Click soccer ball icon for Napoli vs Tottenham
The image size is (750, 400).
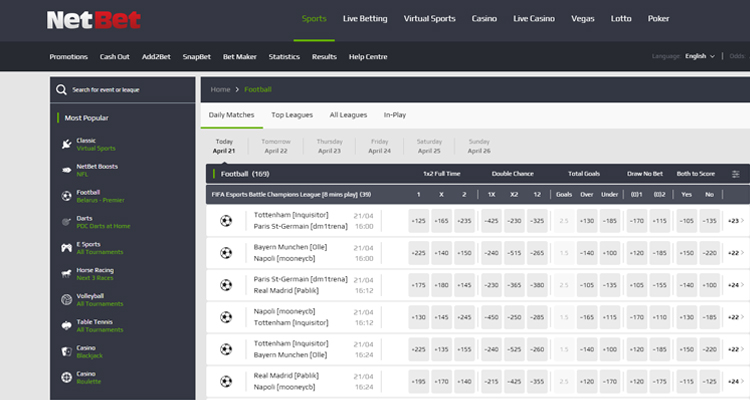226,317
